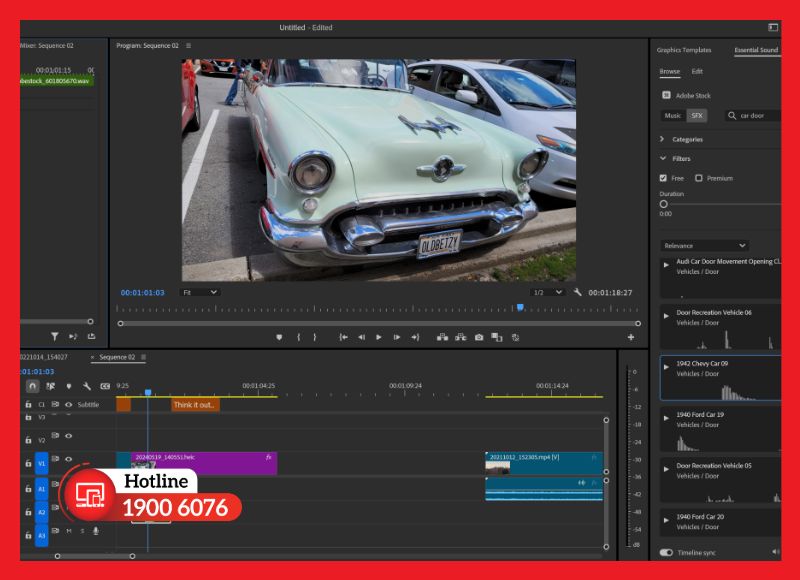This screenshot has width=800, height=580.
Task: Click the Extract button
Action: pos(461,337)
